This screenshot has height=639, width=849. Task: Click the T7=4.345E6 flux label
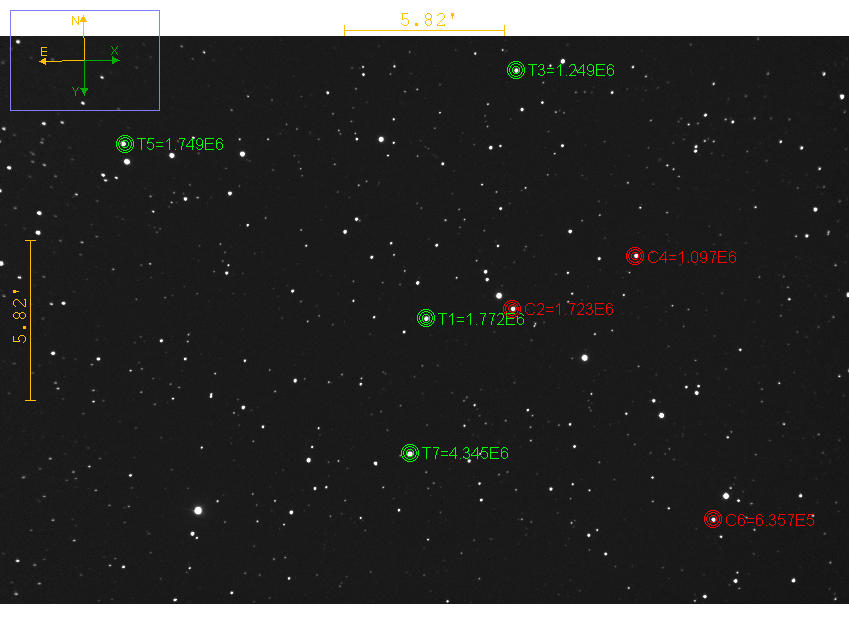[x=465, y=454]
